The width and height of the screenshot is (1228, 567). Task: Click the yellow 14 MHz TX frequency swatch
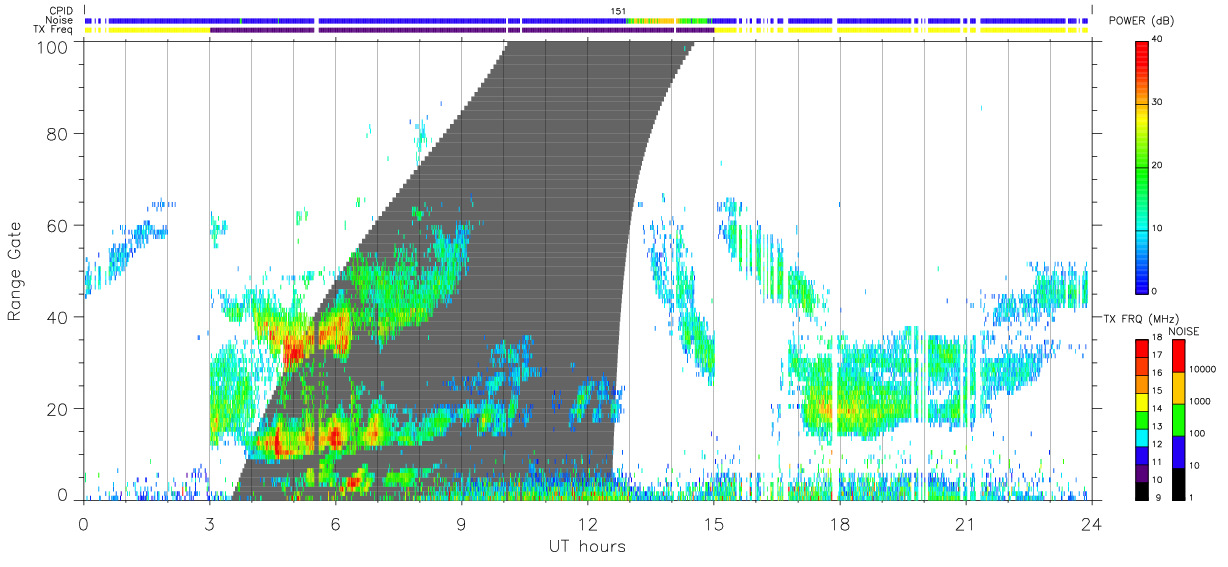(x=1142, y=403)
